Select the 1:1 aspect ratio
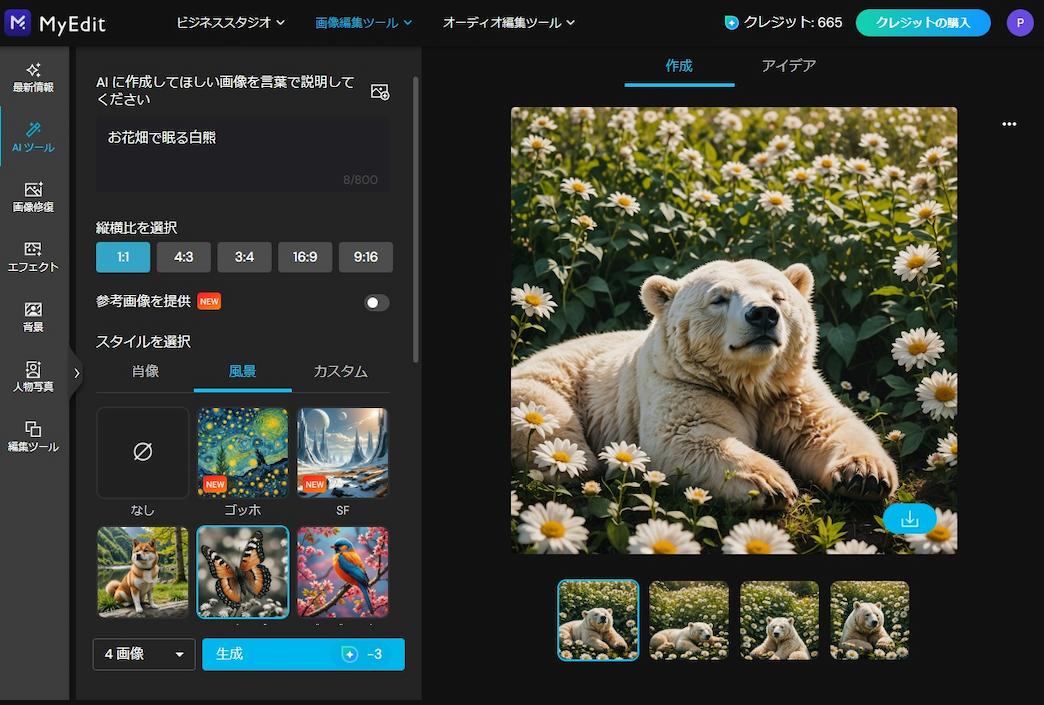Viewport: 1044px width, 705px height. [x=123, y=257]
